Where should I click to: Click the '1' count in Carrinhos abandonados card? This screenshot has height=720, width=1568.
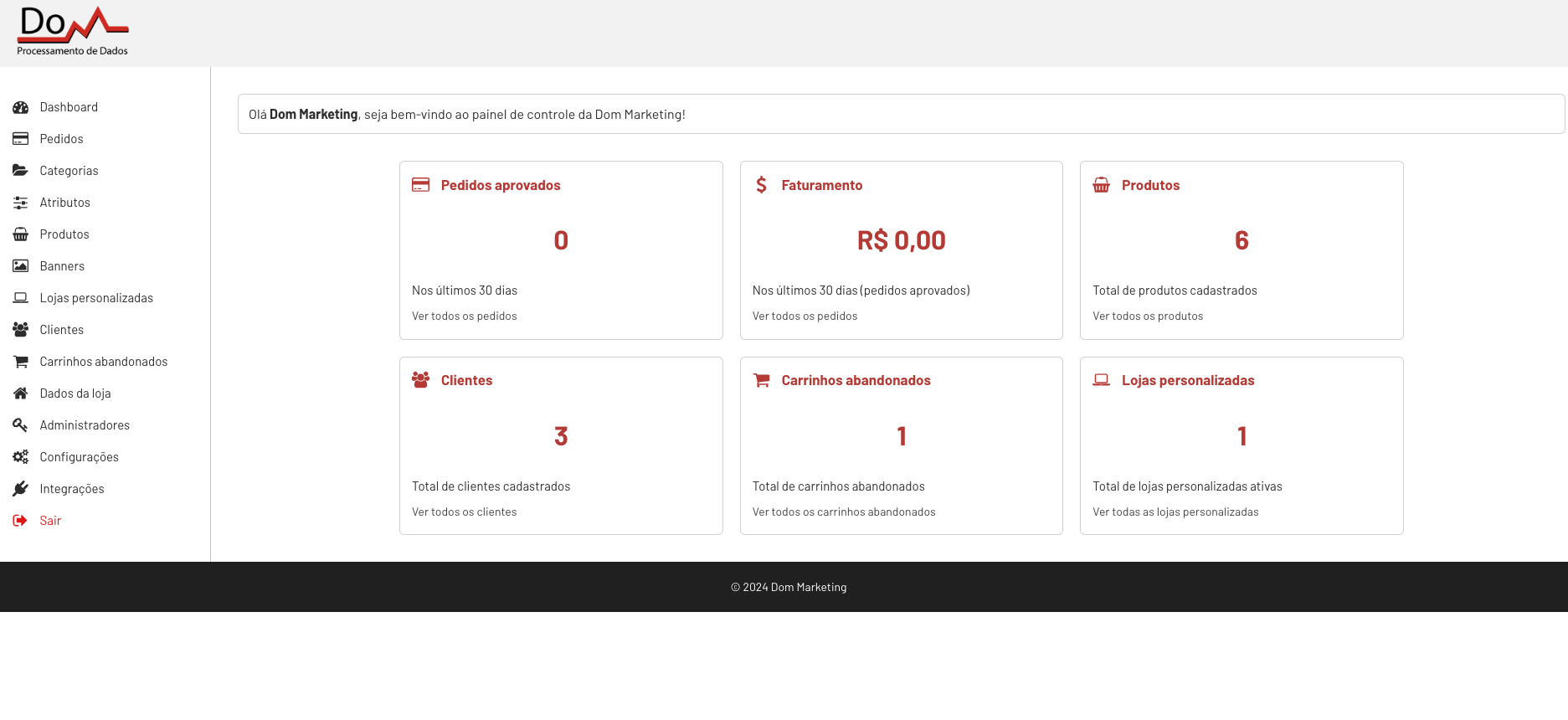coord(902,436)
